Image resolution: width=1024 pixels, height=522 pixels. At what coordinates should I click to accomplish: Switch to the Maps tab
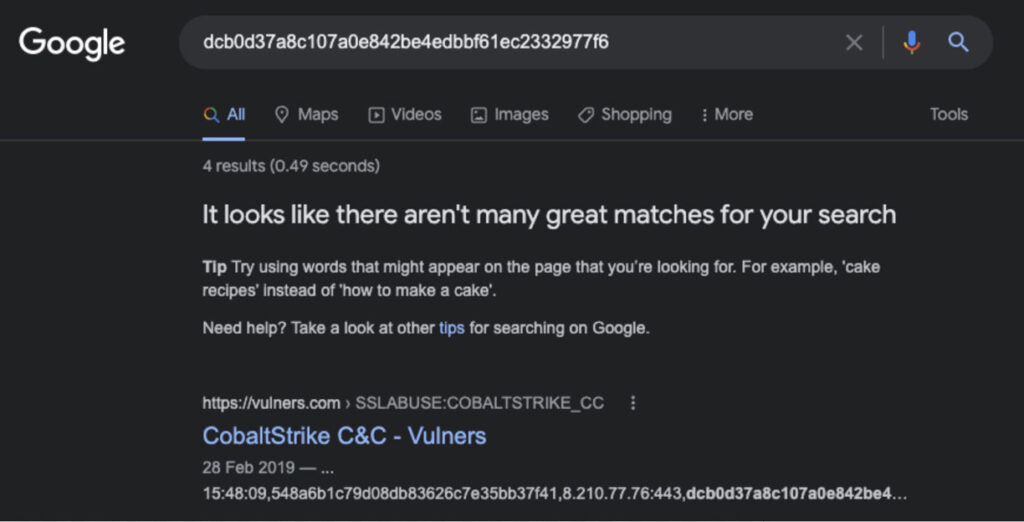(306, 114)
